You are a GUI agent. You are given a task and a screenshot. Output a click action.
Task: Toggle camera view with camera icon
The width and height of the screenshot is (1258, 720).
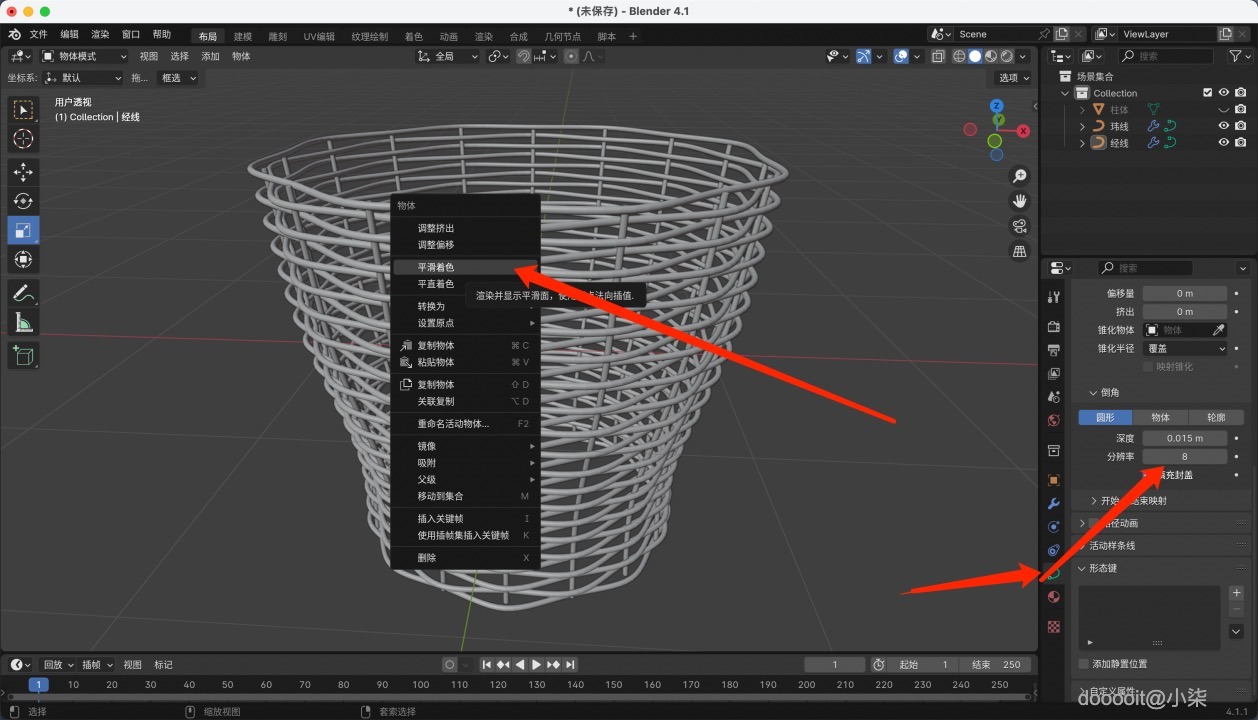[1020, 226]
